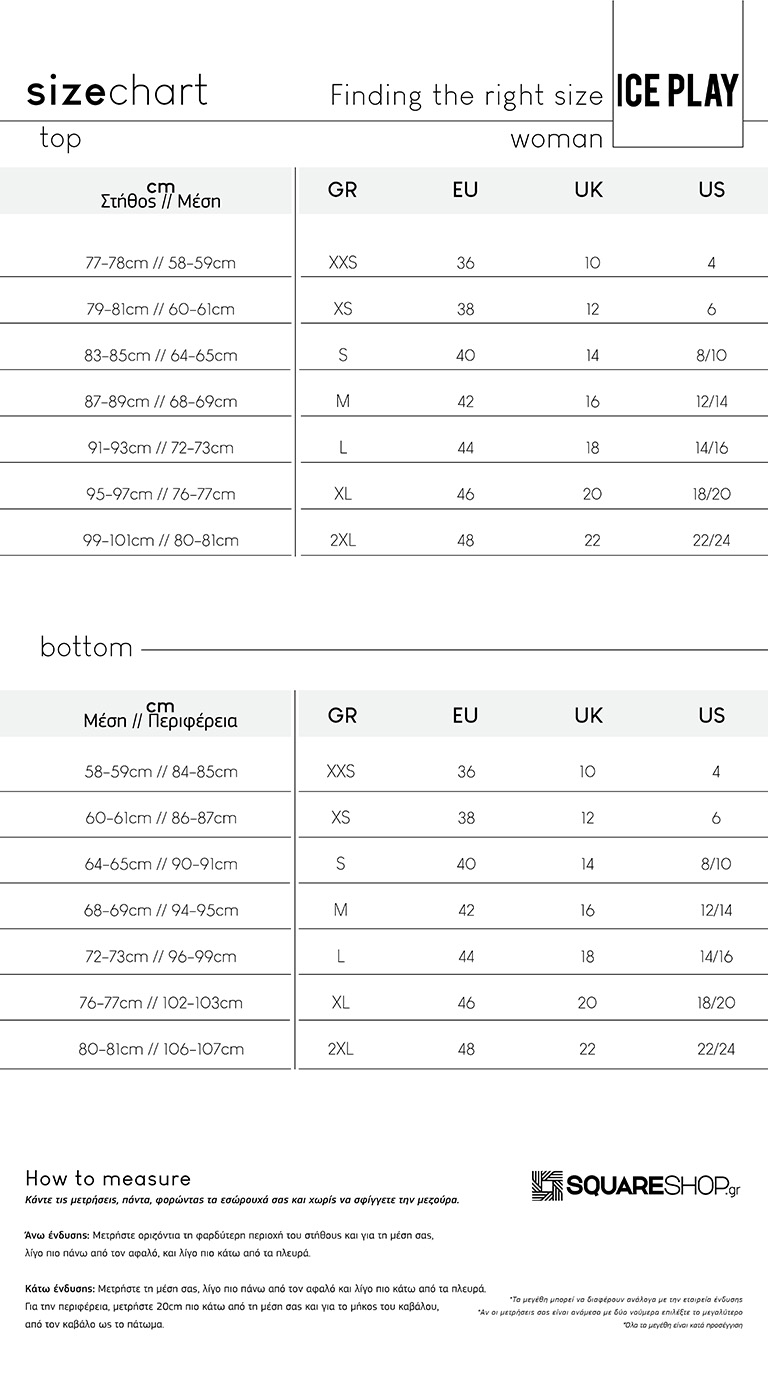Select the UK column header in bottom table
Image resolution: width=768 pixels, height=1376 pixels.
[x=588, y=716]
